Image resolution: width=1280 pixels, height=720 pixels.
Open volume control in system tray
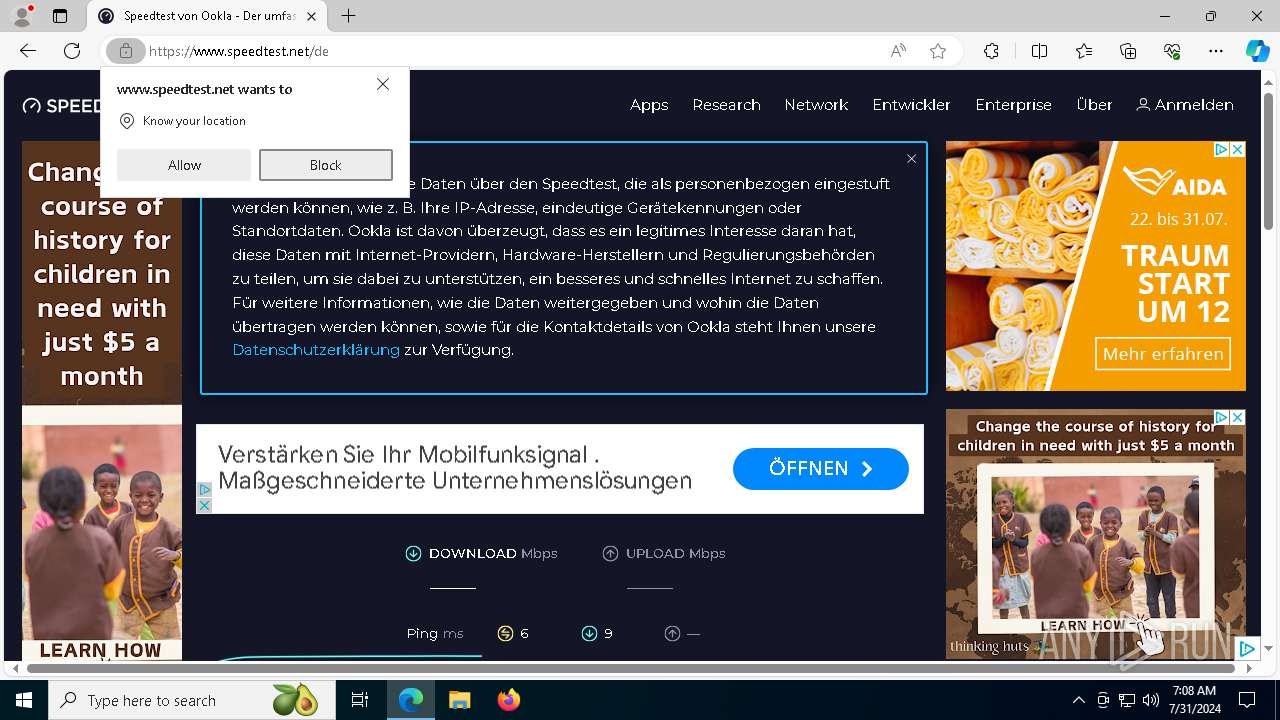1151,700
